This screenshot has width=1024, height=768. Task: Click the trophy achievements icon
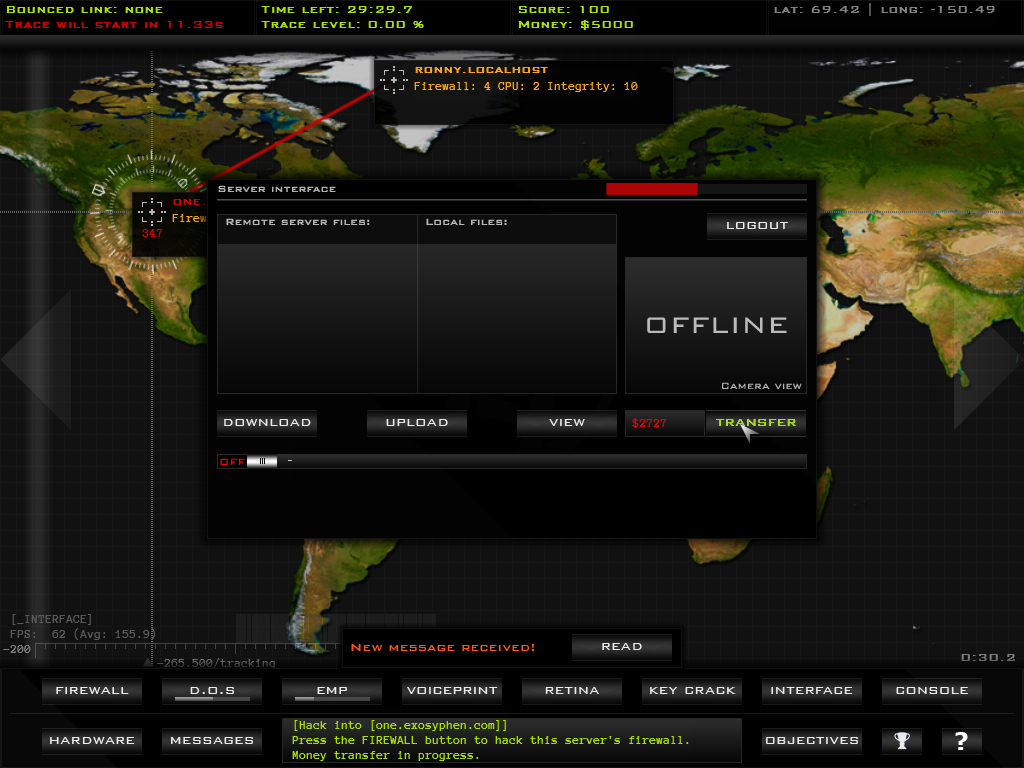click(902, 741)
